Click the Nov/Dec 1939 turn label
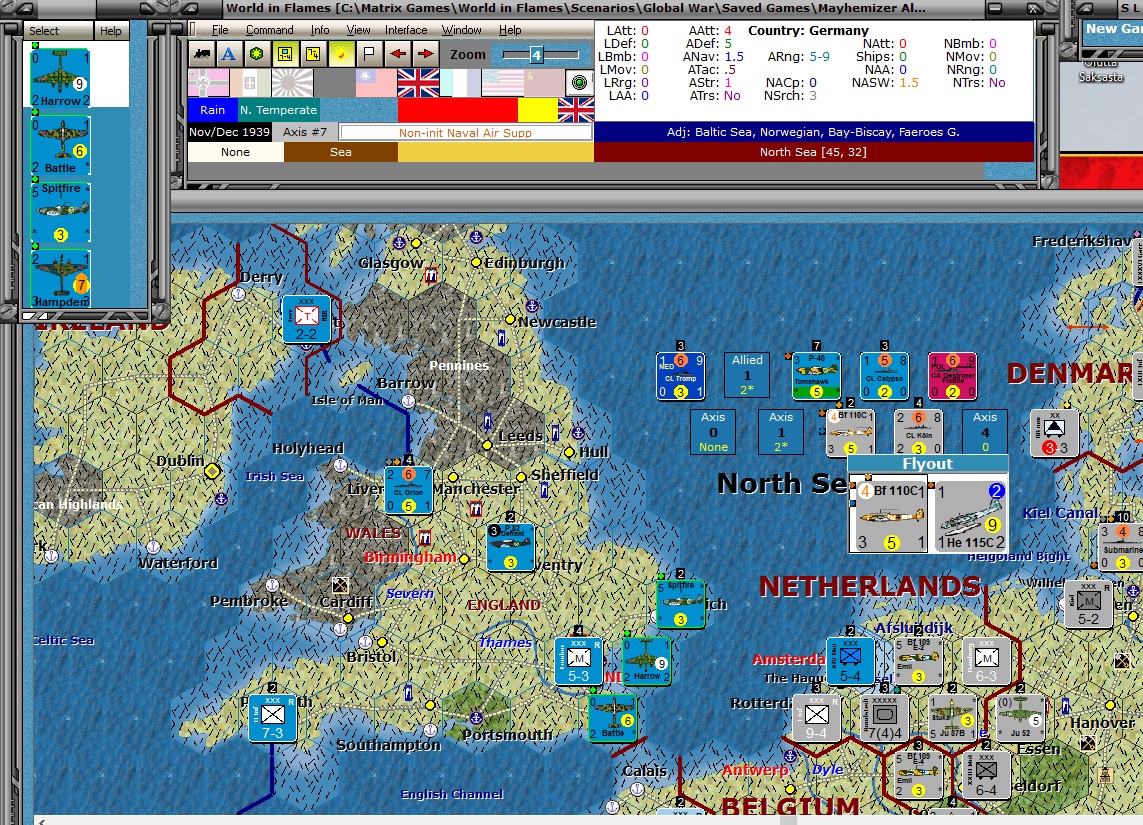This screenshot has height=825, width=1143. tap(230, 132)
